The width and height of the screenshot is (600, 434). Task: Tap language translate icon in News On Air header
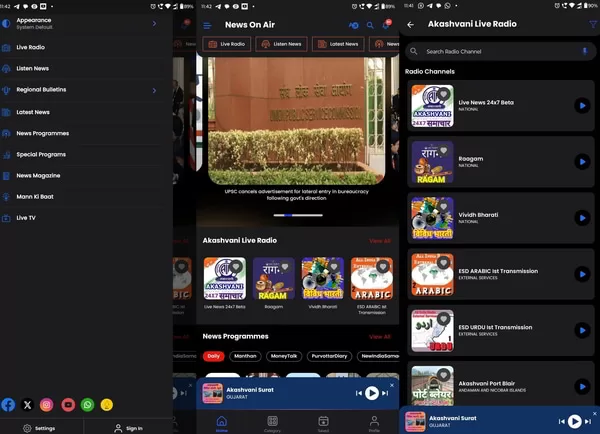[x=354, y=25]
